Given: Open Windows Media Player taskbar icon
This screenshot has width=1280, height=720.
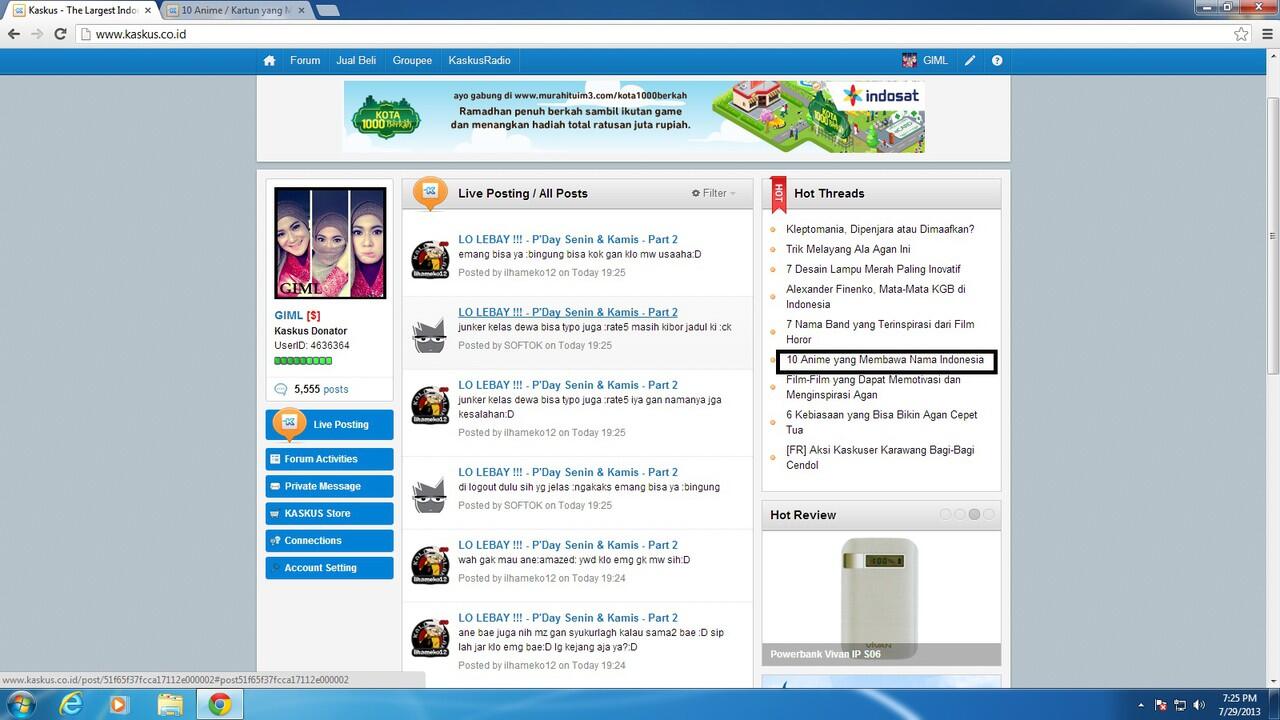Looking at the screenshot, I should click(x=119, y=704).
